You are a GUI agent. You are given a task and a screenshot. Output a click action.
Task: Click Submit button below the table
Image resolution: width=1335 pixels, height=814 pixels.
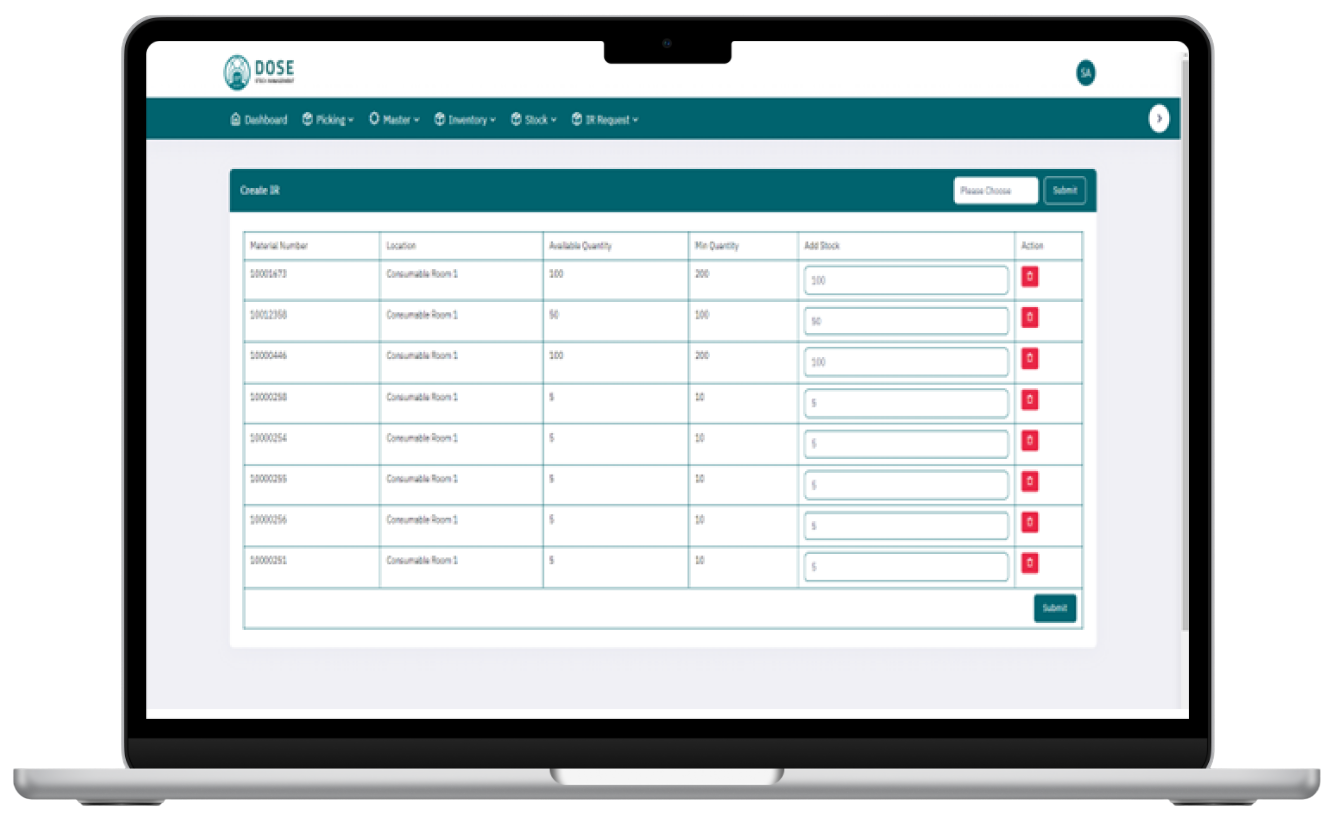(1054, 608)
